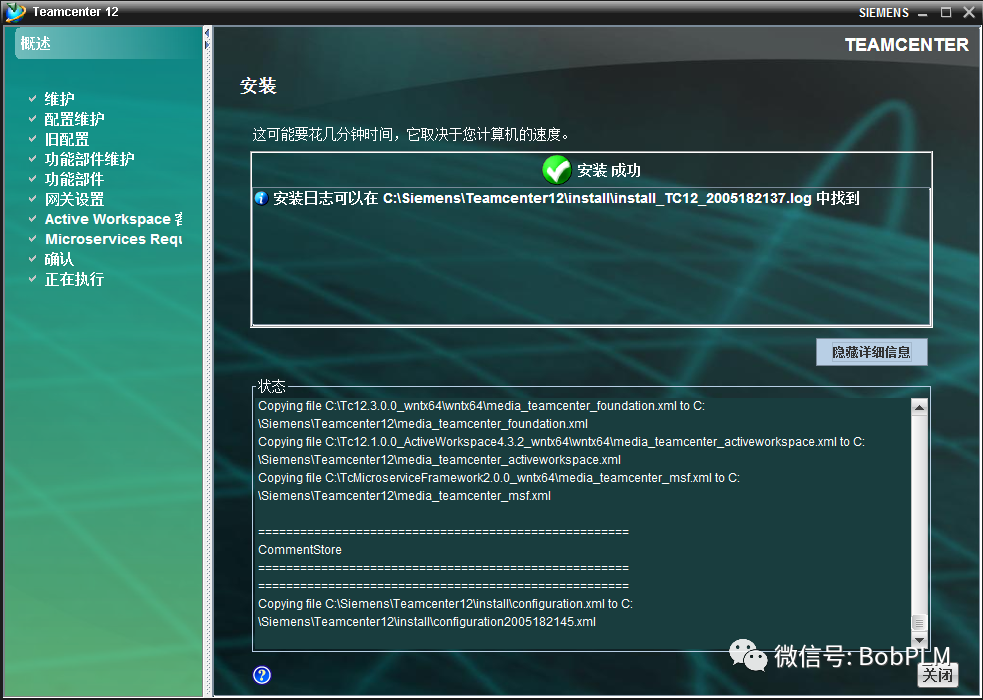Click the status log scrollbar thumb
The width and height of the screenshot is (983, 700).
pyautogui.click(x=918, y=623)
